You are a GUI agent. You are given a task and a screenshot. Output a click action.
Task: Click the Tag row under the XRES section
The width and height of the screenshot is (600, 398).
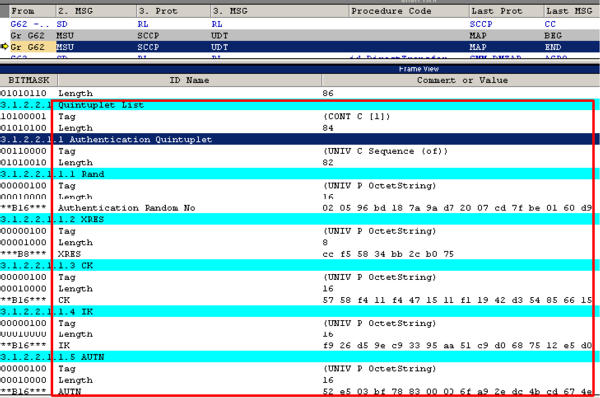[300, 231]
